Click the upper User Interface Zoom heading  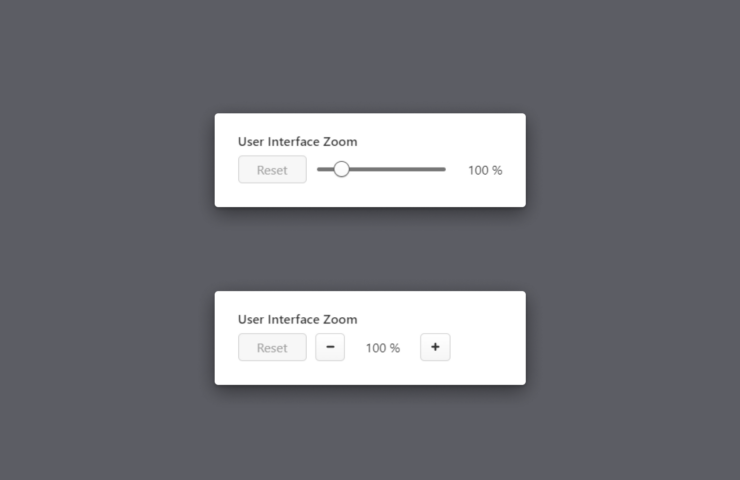tap(297, 142)
